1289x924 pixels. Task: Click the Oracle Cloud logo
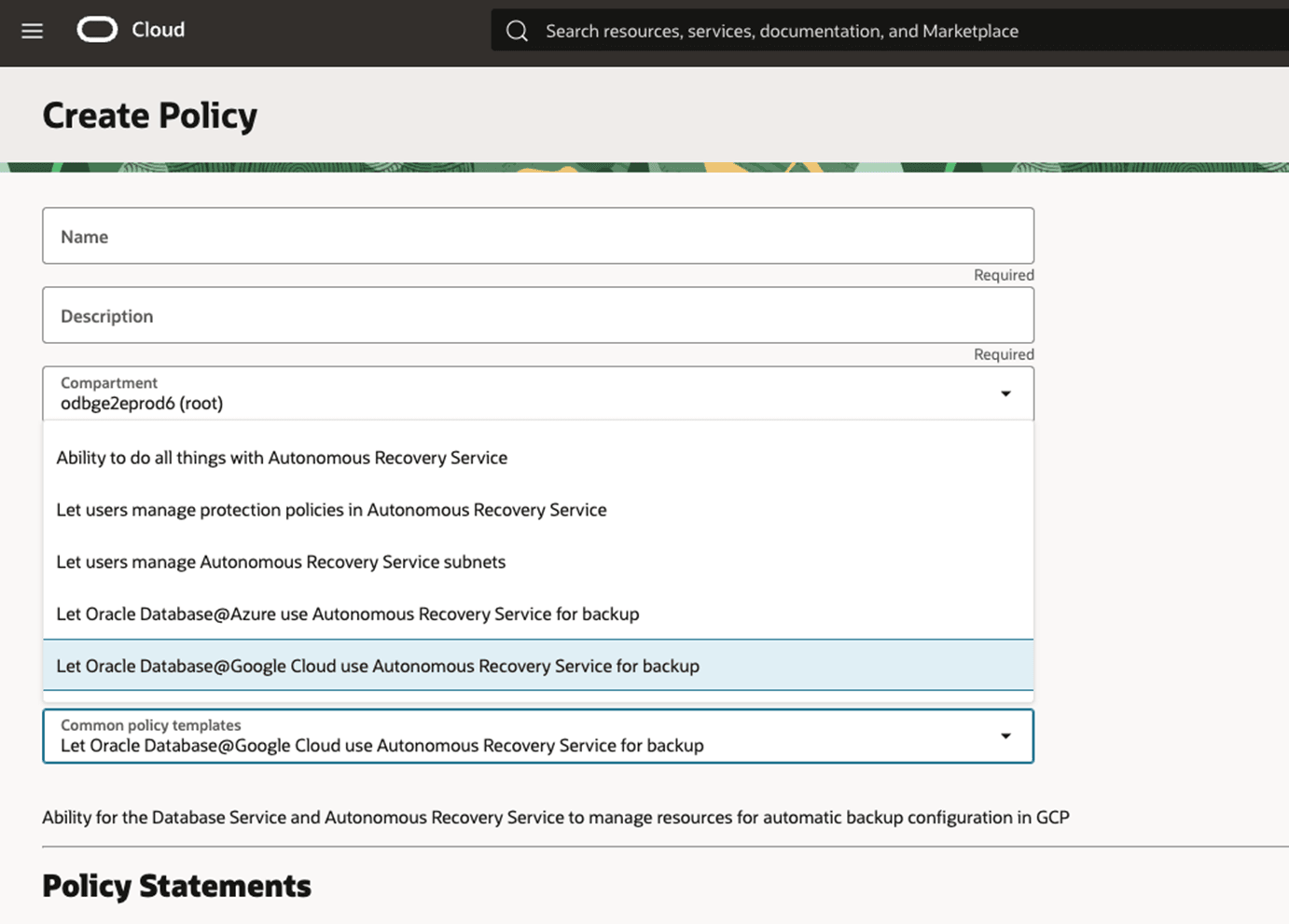click(x=96, y=30)
